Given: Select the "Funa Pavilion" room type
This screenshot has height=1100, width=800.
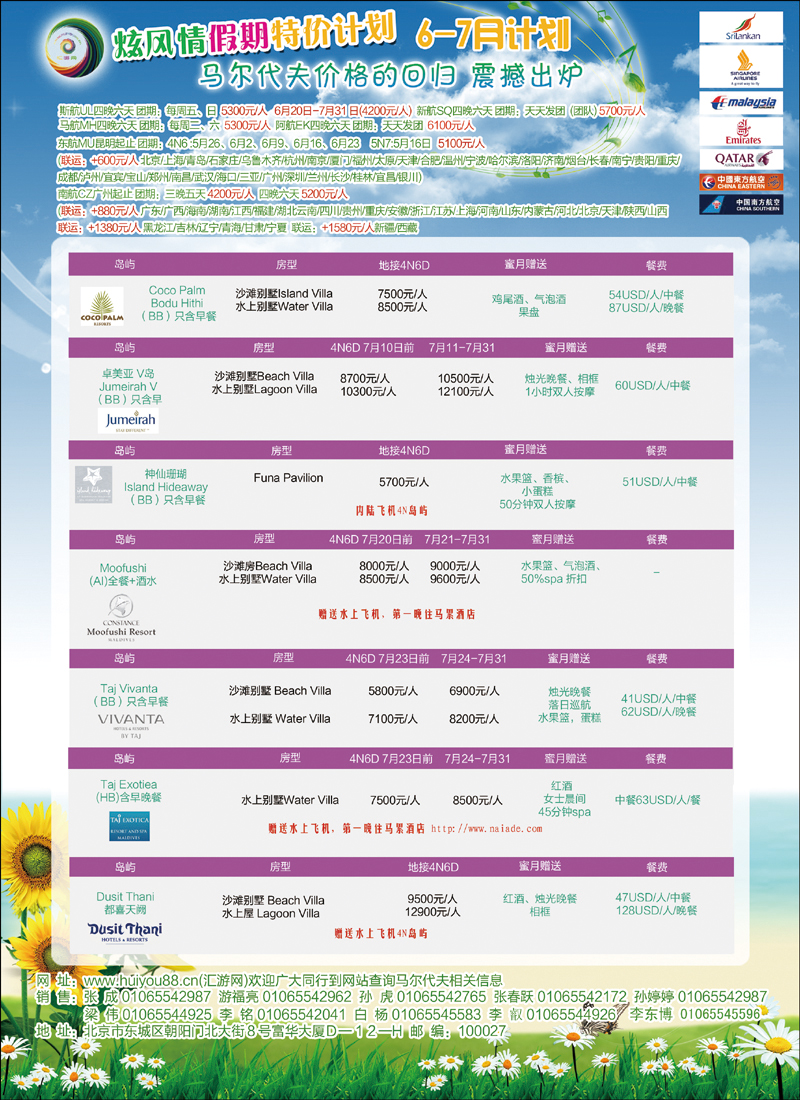Looking at the screenshot, I should point(288,478).
